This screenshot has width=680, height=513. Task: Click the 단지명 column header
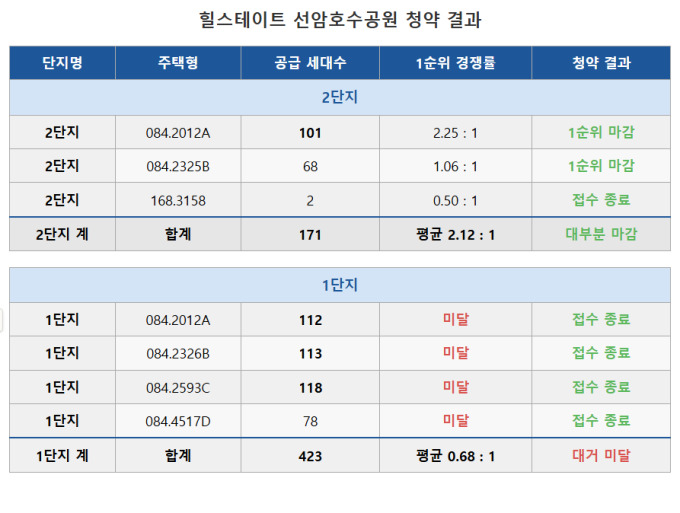pyautogui.click(x=62, y=63)
